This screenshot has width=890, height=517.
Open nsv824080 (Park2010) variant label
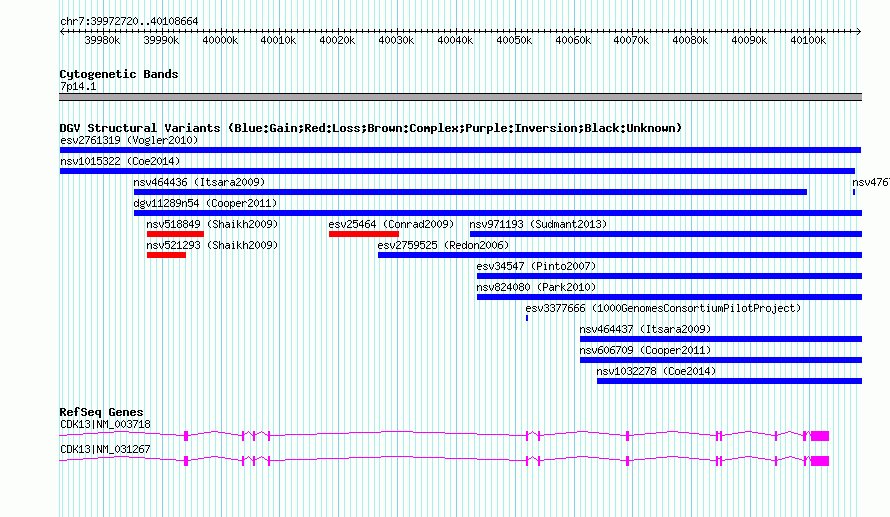point(536,287)
